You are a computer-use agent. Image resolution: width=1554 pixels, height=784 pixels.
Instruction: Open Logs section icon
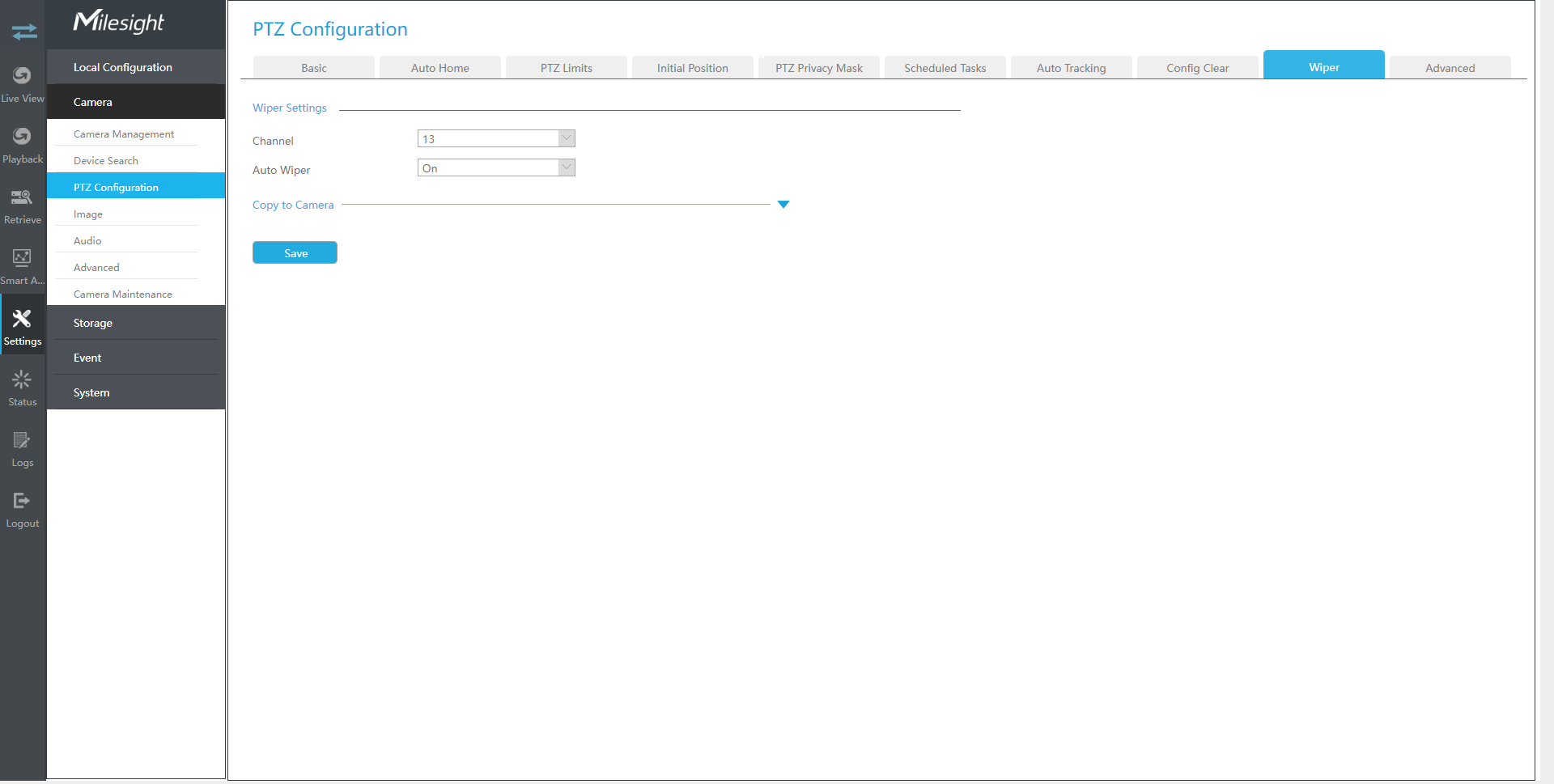23,439
